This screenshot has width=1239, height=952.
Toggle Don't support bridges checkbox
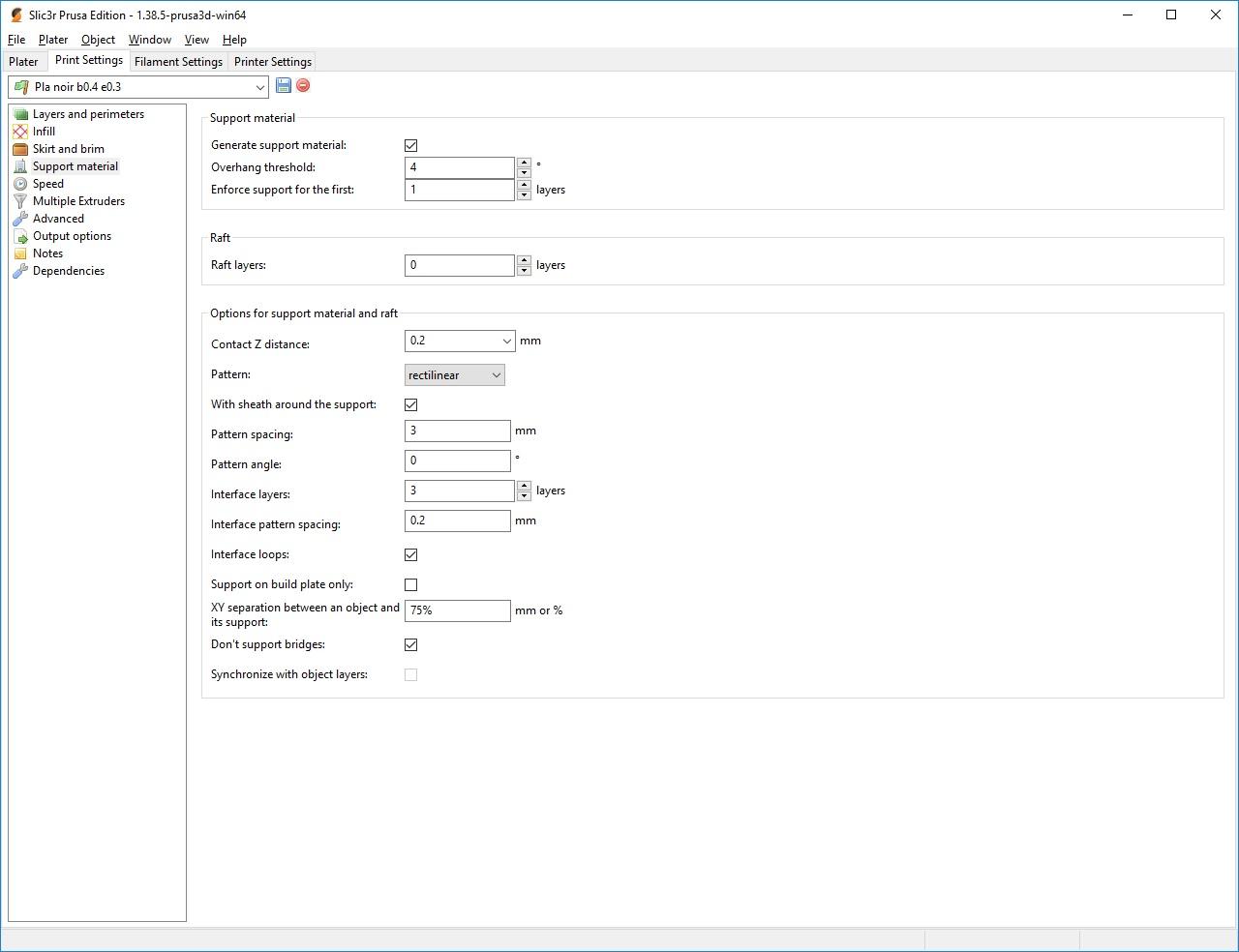click(x=410, y=644)
